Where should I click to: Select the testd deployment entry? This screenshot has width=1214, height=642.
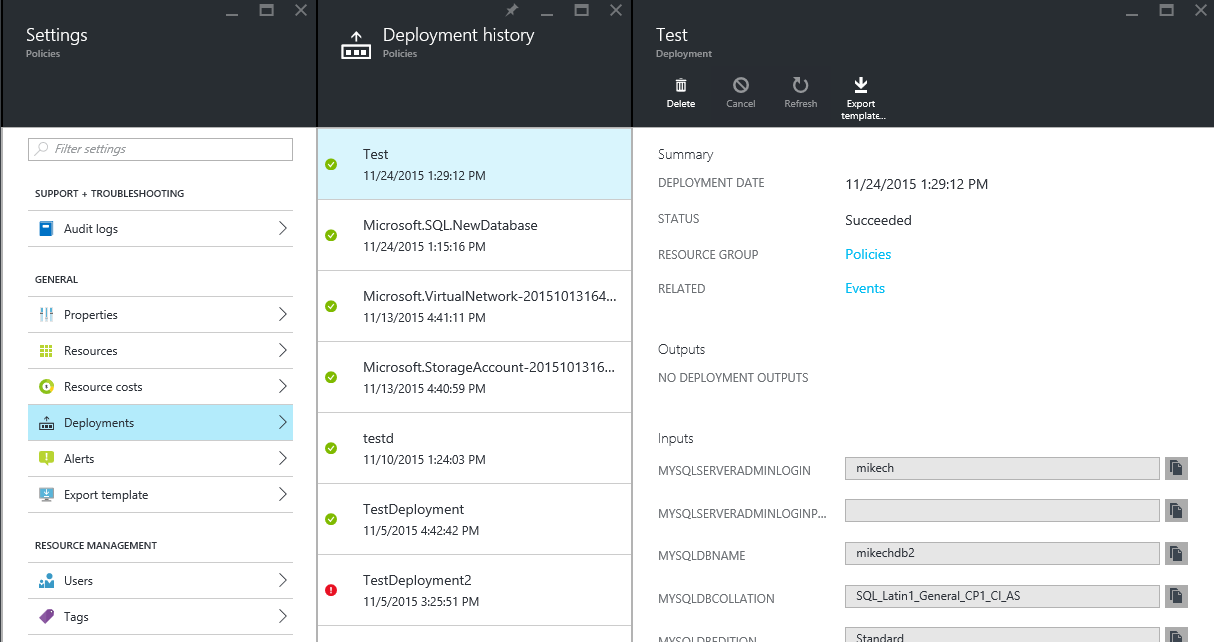tap(475, 448)
